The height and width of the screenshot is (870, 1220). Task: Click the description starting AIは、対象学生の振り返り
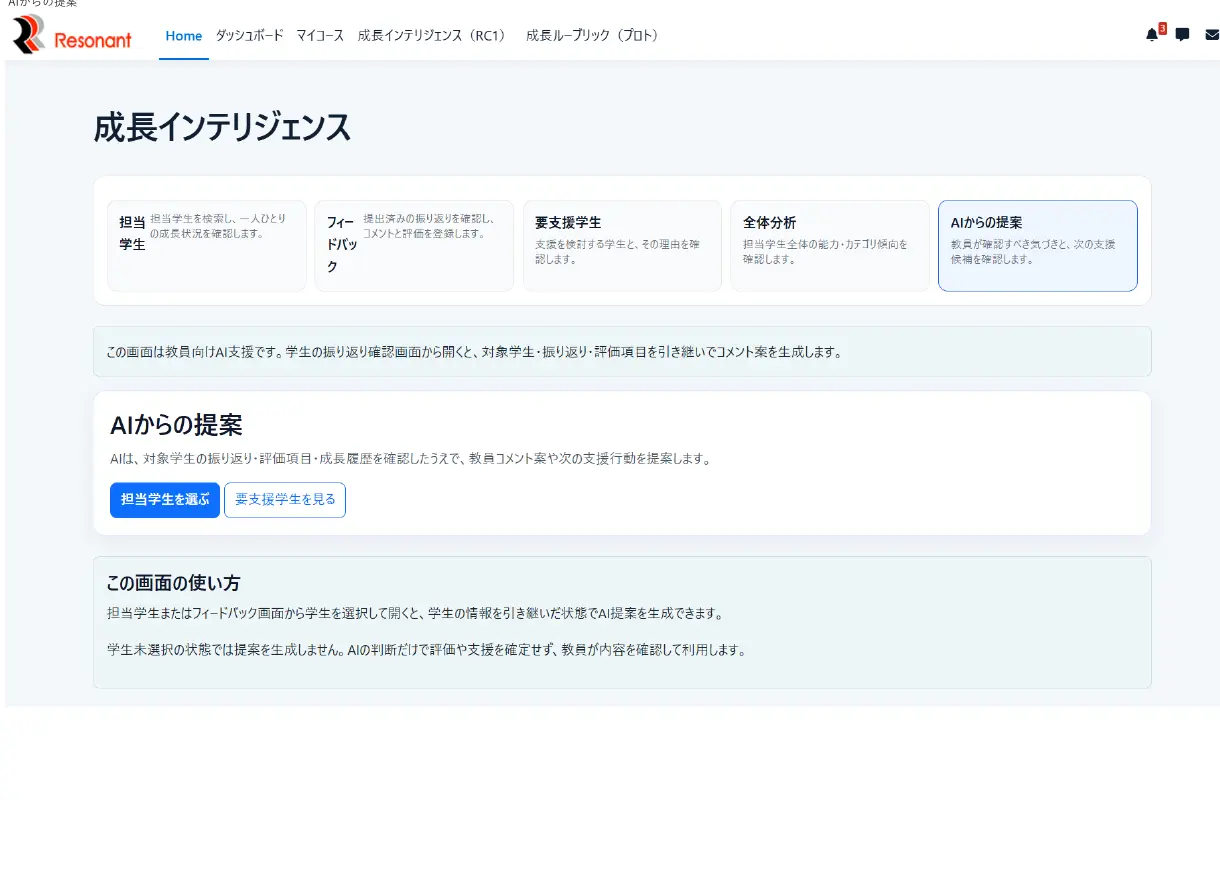[410, 459]
